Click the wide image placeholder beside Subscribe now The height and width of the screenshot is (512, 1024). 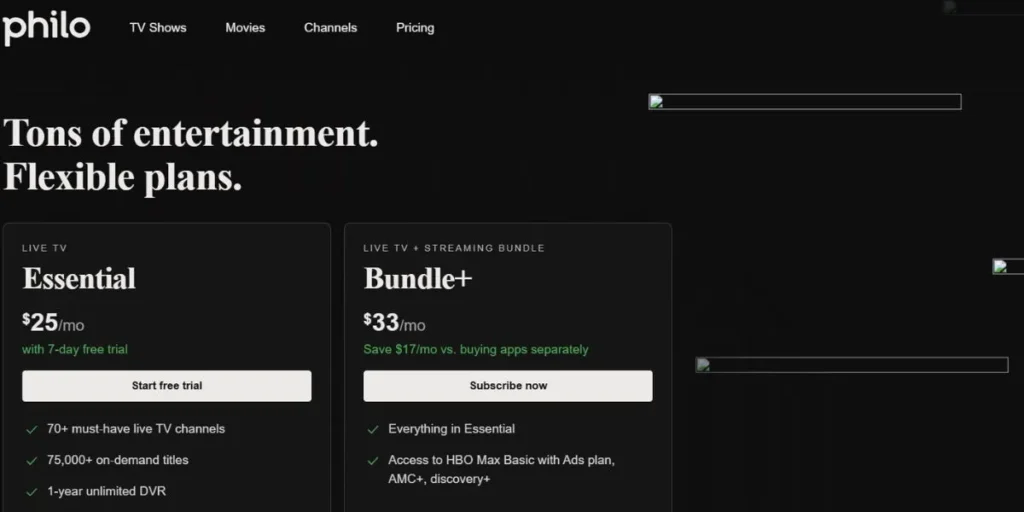[x=851, y=365]
